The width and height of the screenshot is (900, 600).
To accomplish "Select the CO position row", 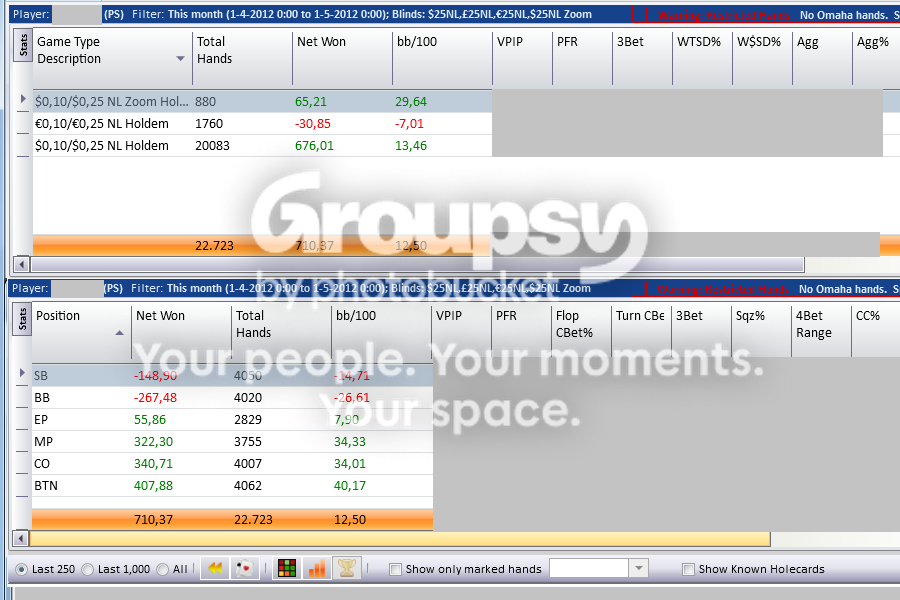I will click(x=232, y=463).
